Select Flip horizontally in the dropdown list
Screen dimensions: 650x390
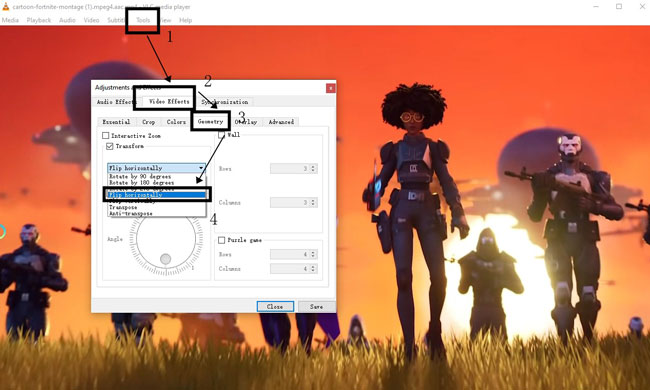(x=156, y=194)
